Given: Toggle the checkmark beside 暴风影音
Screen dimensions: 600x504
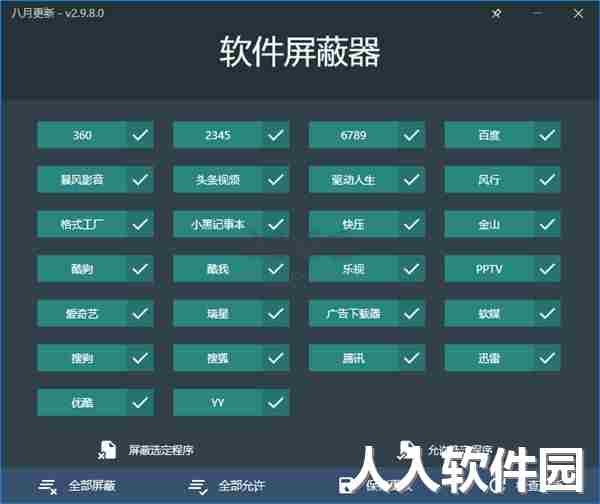Looking at the screenshot, I should (140, 179).
